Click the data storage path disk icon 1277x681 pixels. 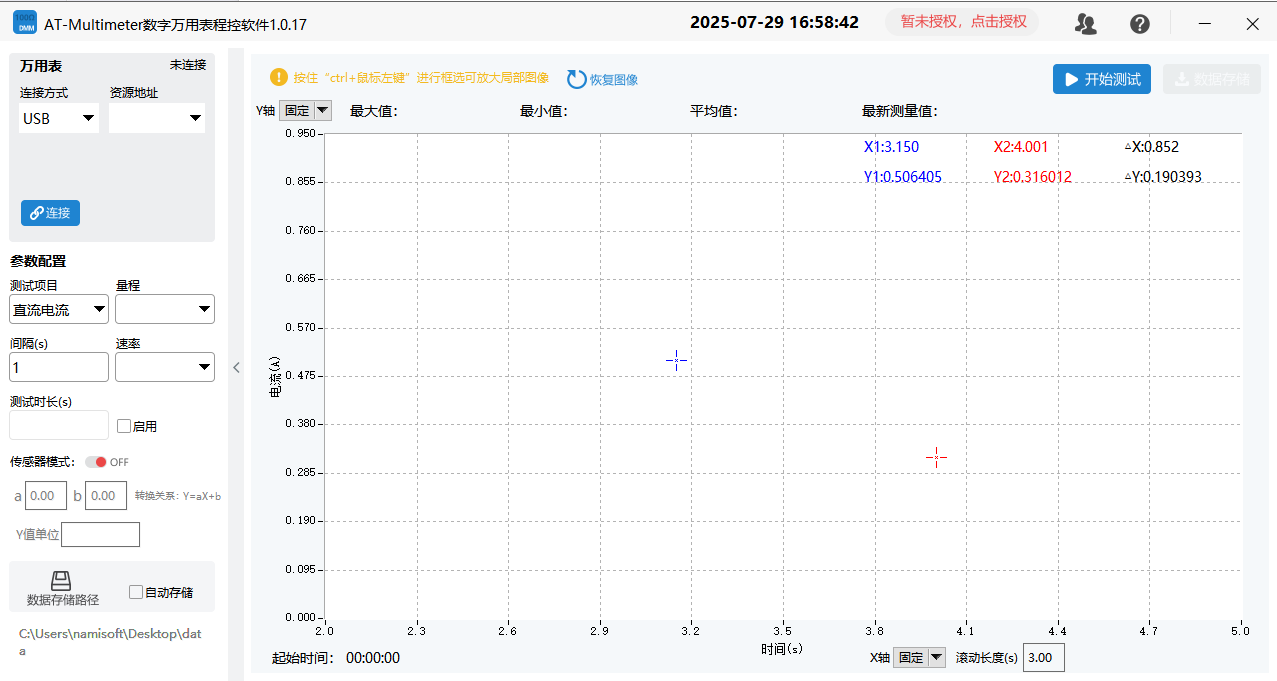[62, 581]
